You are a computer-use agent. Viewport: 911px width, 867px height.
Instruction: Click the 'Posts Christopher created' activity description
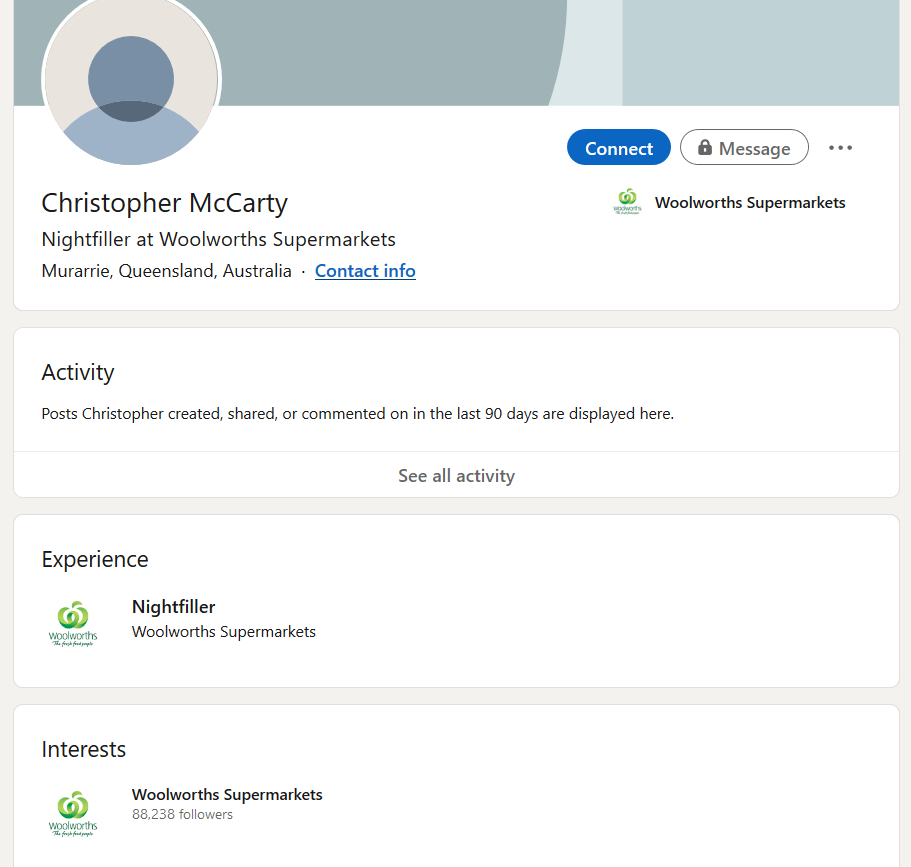pyautogui.click(x=358, y=414)
